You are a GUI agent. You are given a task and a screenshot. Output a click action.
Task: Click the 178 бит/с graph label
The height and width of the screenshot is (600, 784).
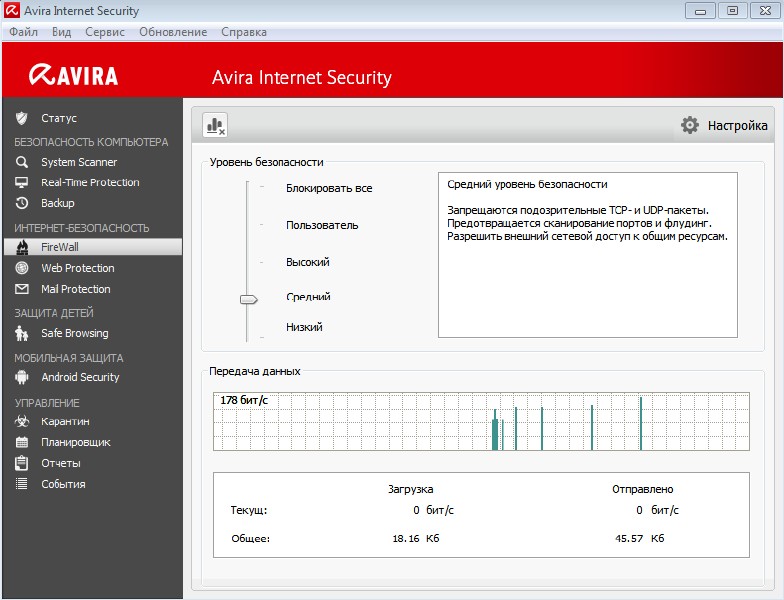[244, 400]
